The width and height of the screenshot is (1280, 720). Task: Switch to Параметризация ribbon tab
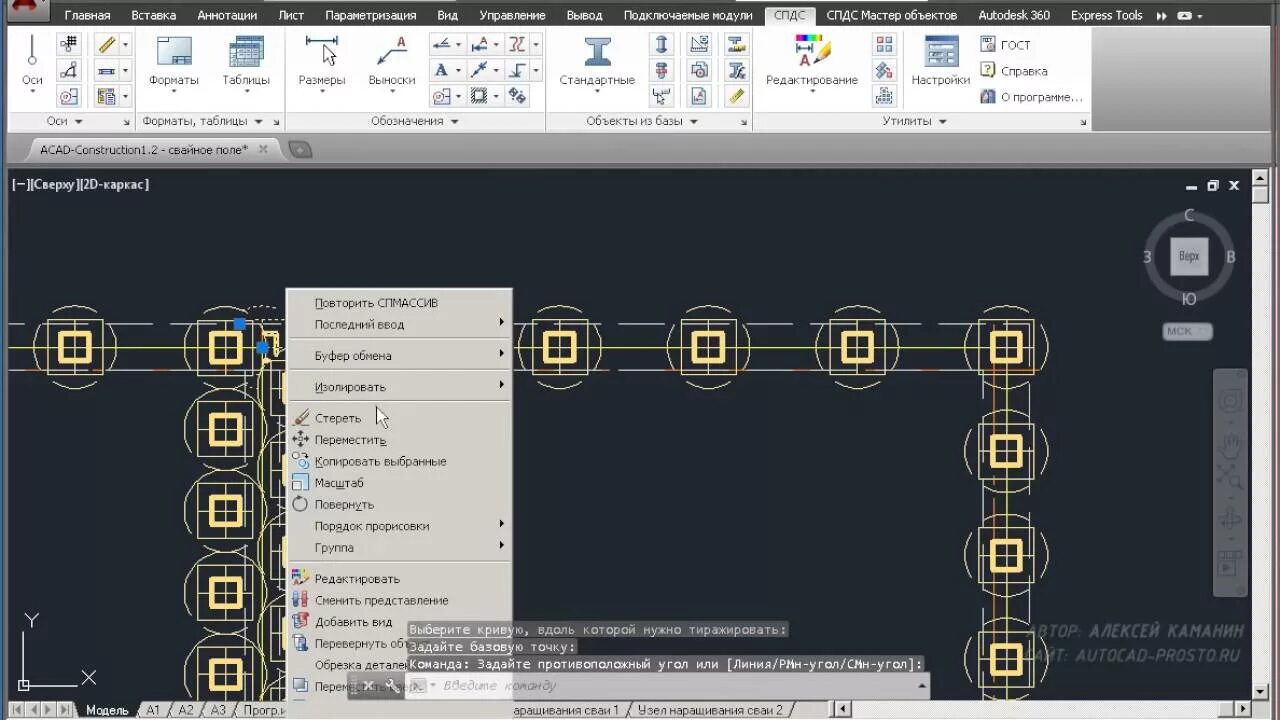point(371,16)
